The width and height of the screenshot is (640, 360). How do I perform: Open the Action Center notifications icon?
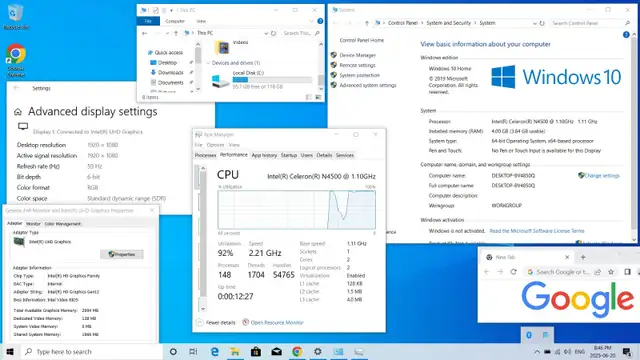pyautogui.click(x=627, y=351)
